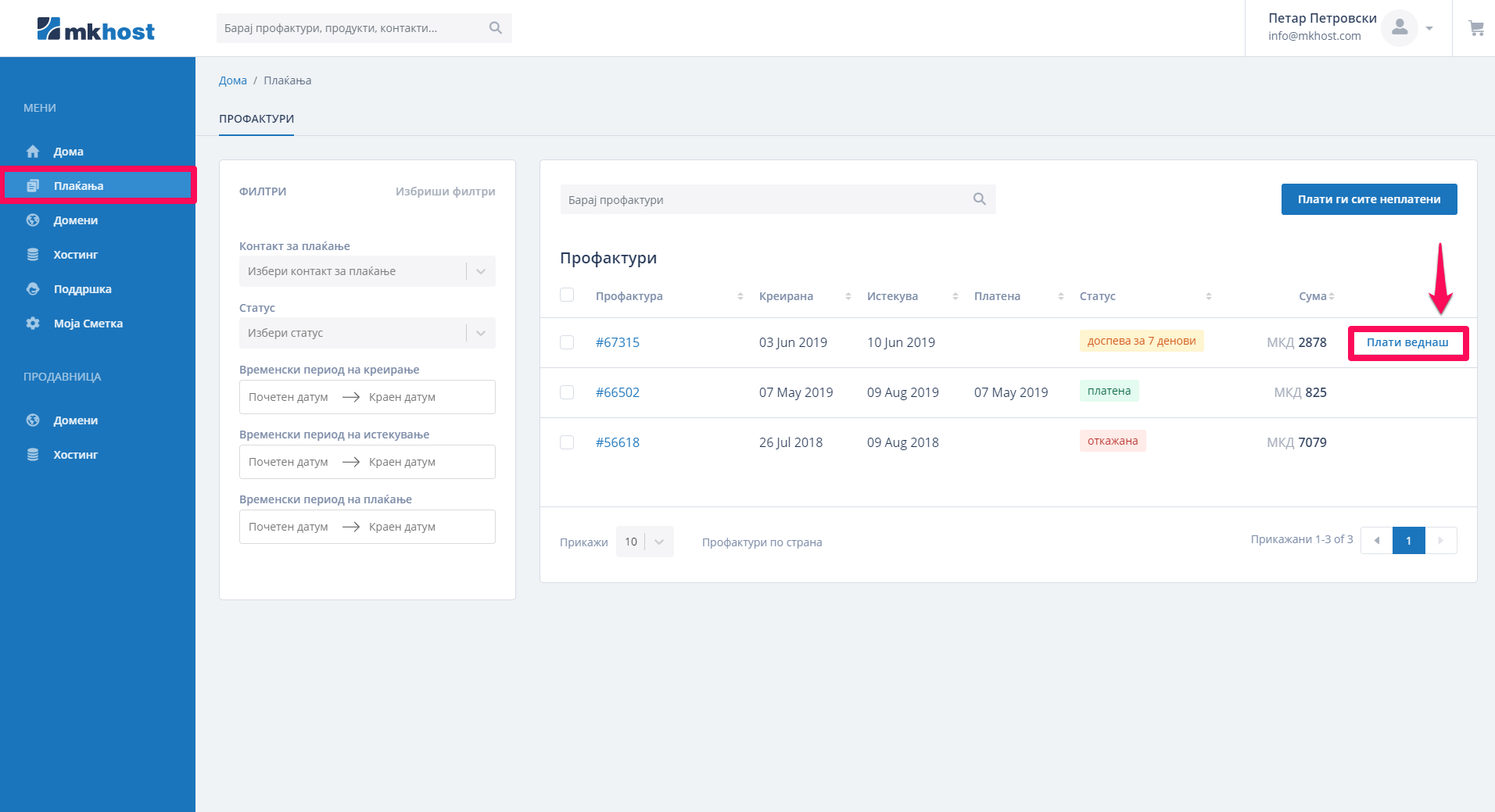Click the top search magnifier icon
The image size is (1495, 812).
(x=495, y=28)
